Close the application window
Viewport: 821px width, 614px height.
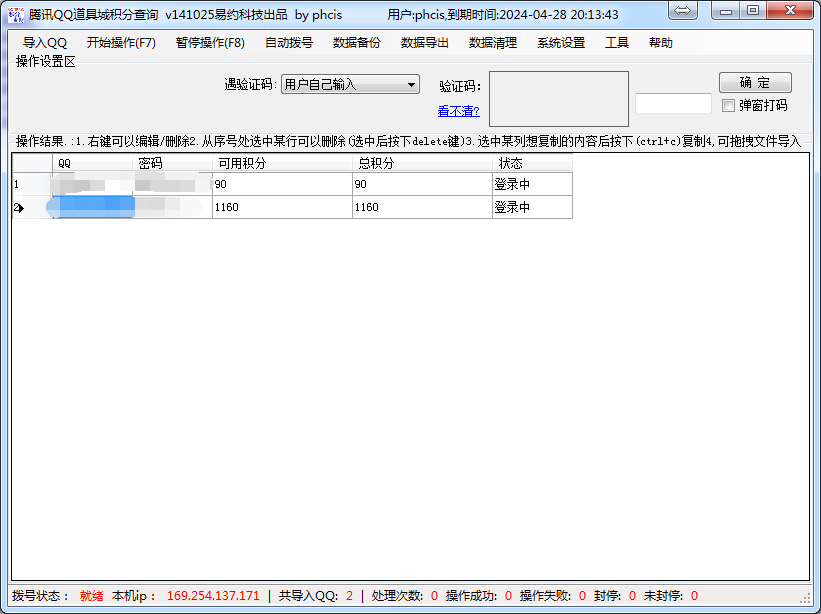[x=790, y=10]
